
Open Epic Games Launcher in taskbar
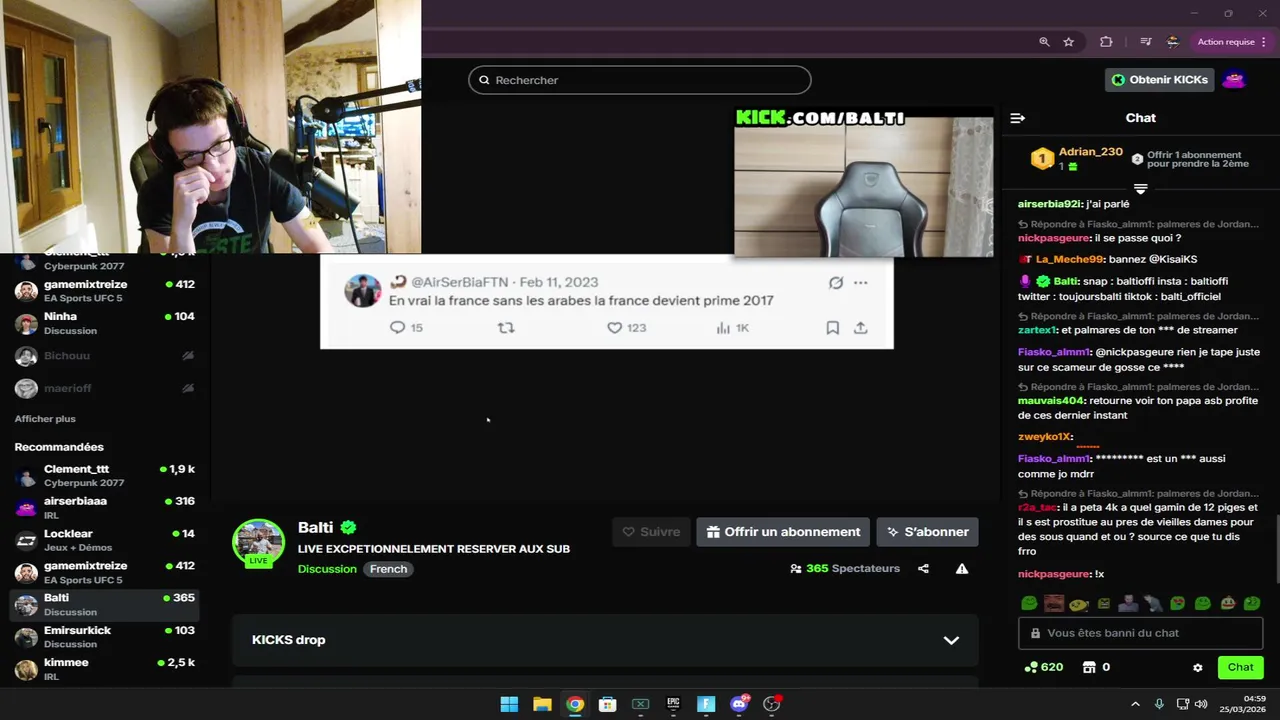click(x=673, y=704)
